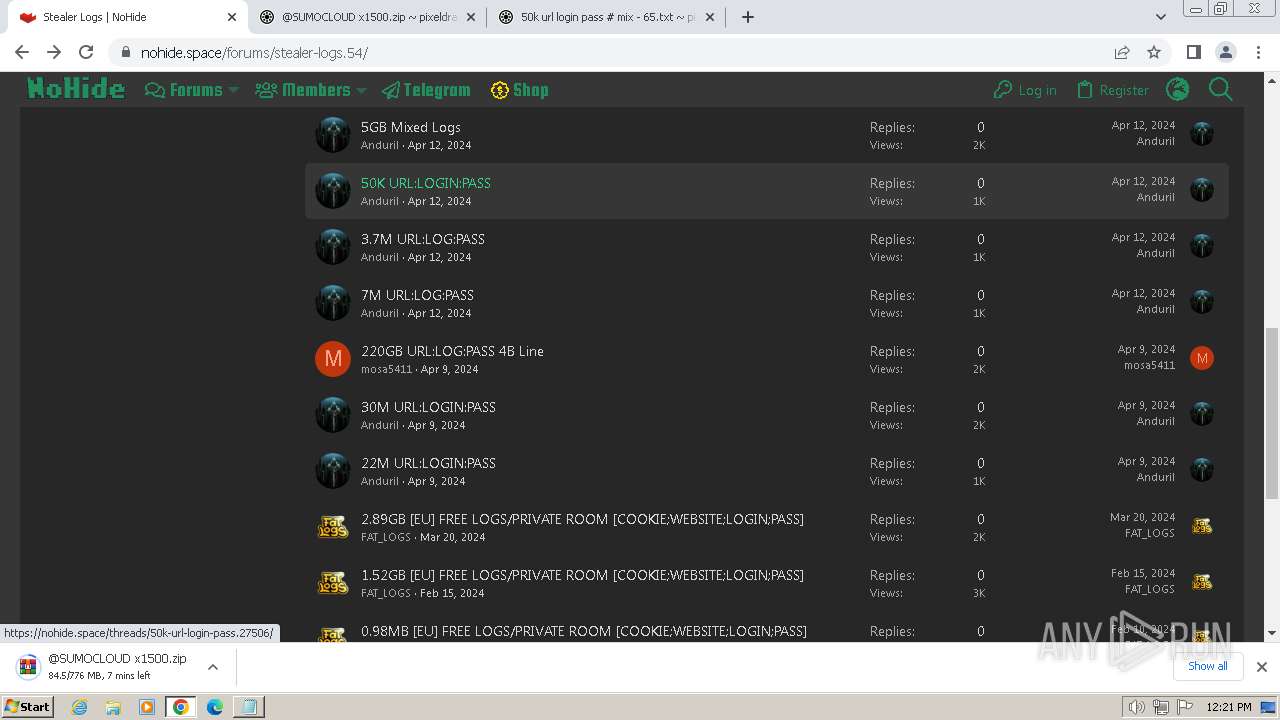Open thread 30M URL:LOGIN:PASS
Screen dimensions: 1280x720
(428, 407)
